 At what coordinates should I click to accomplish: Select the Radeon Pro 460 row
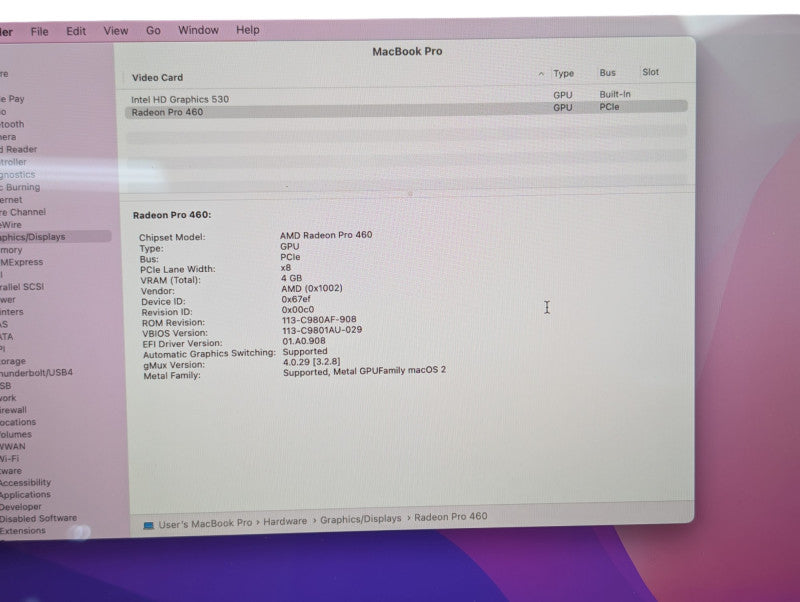point(406,111)
